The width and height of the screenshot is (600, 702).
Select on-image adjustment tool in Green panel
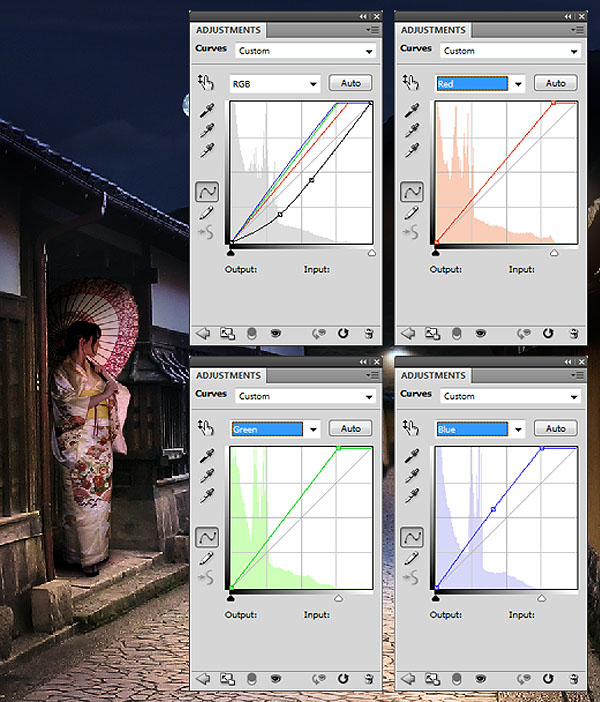(x=206, y=428)
